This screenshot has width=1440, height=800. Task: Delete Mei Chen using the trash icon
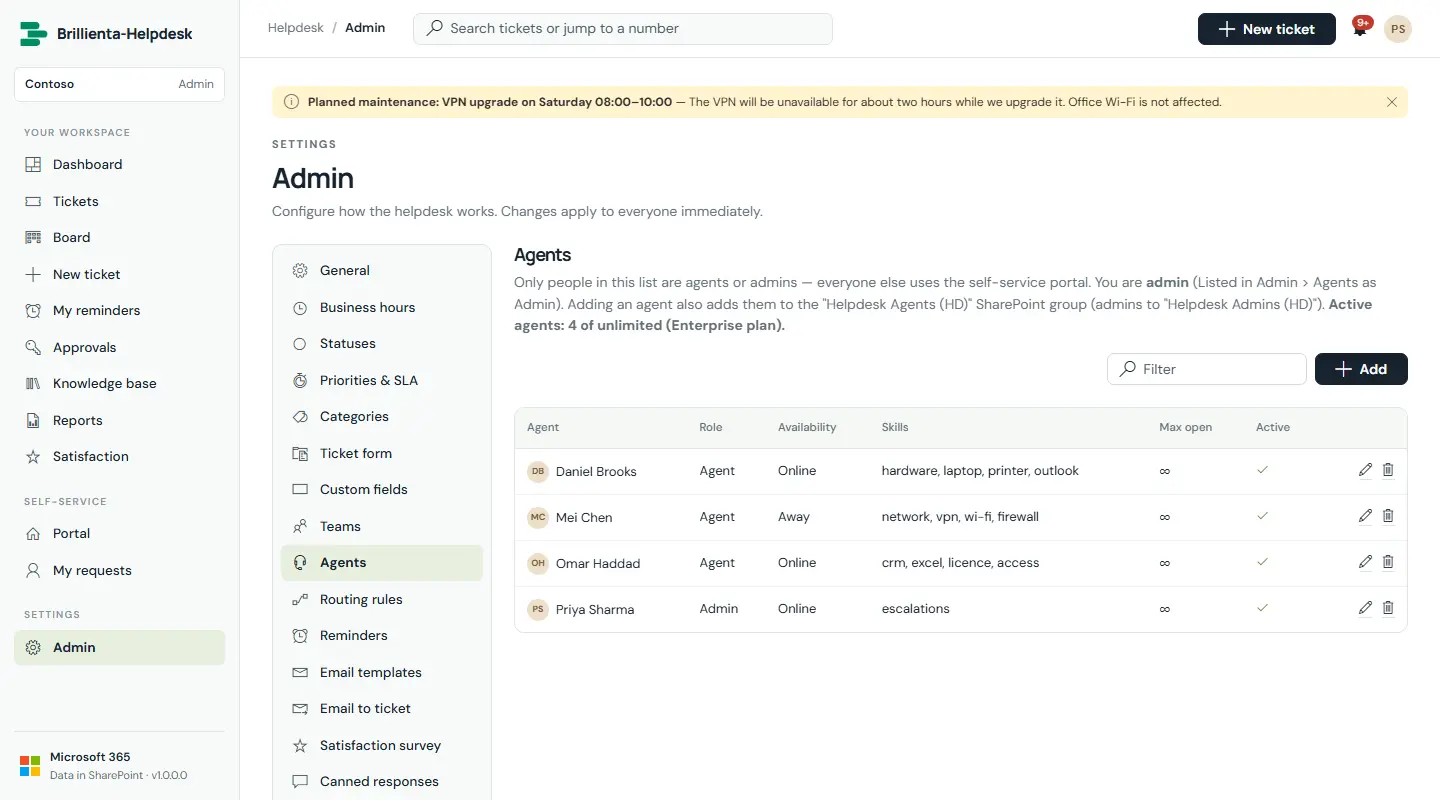click(1388, 516)
